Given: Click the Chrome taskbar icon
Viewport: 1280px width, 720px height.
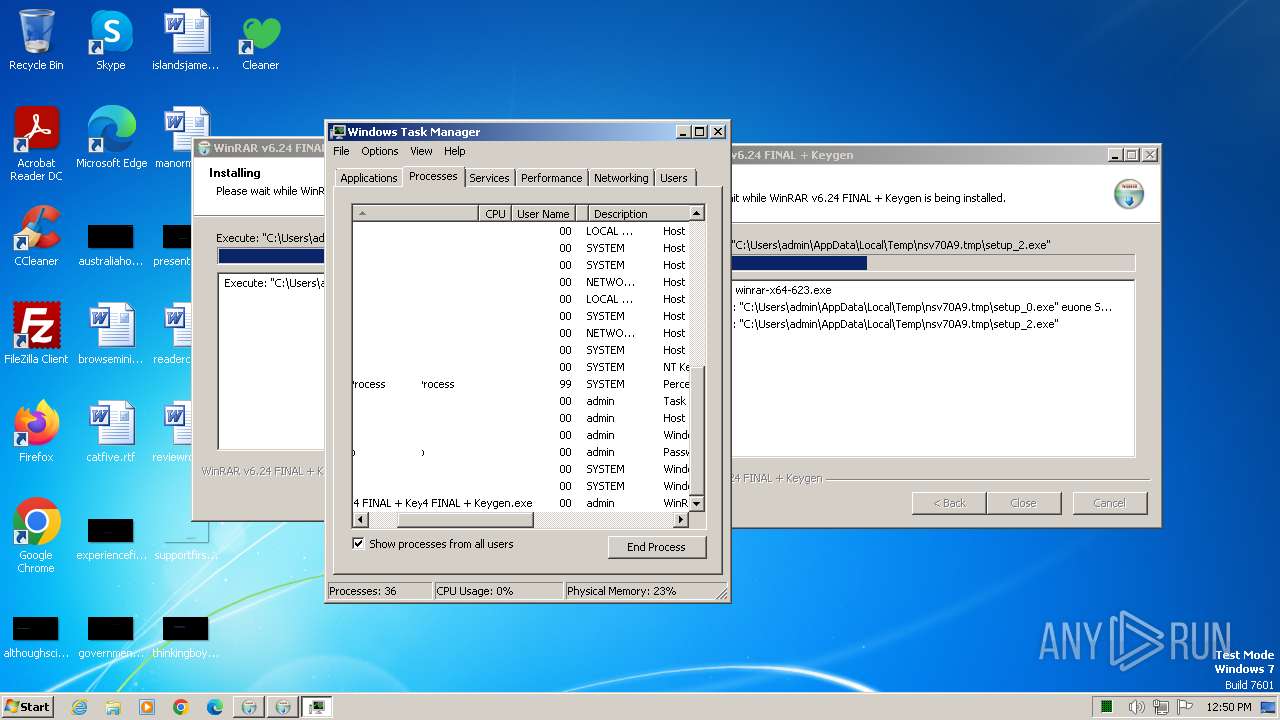Looking at the screenshot, I should click(181, 707).
